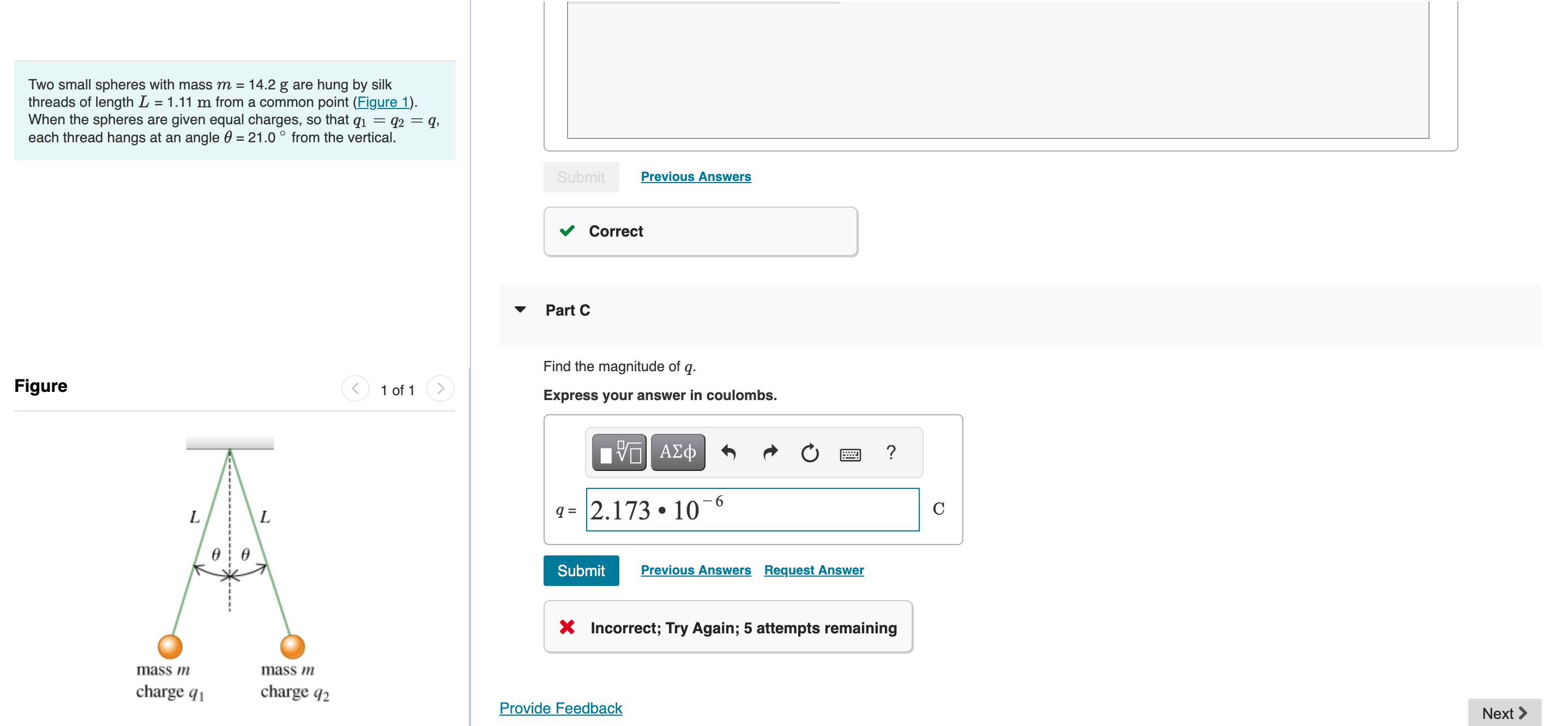Screen dimensions: 1568x726
Task: Collapse the Part C section
Action: (x=521, y=310)
